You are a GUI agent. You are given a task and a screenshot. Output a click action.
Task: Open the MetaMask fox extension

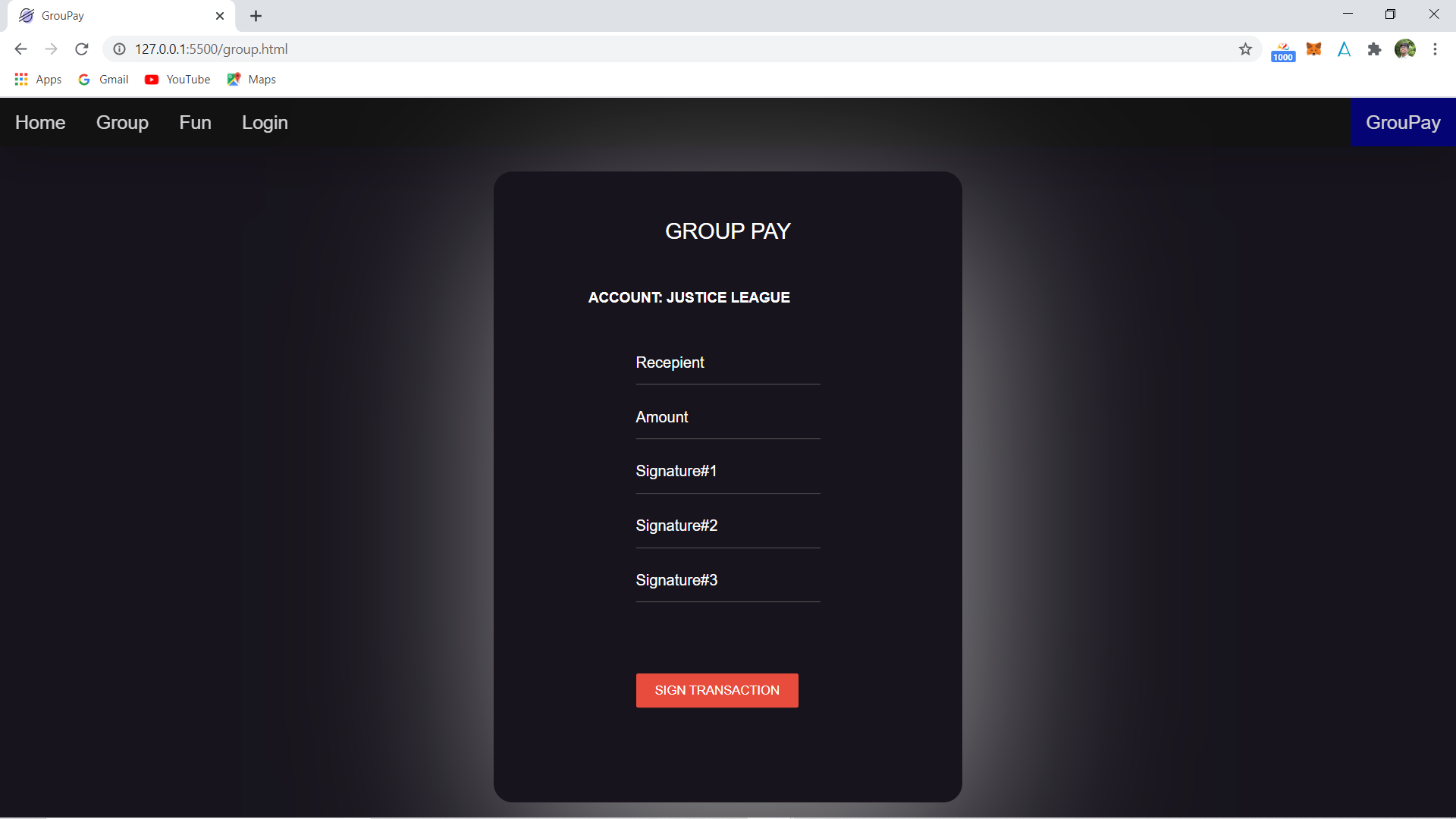[1313, 49]
